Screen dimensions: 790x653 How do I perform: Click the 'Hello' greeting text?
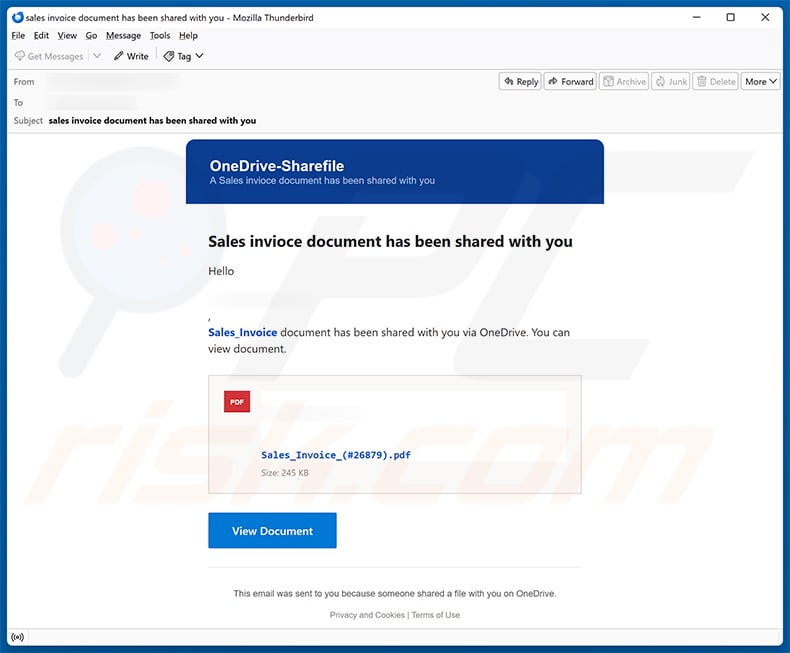(221, 271)
